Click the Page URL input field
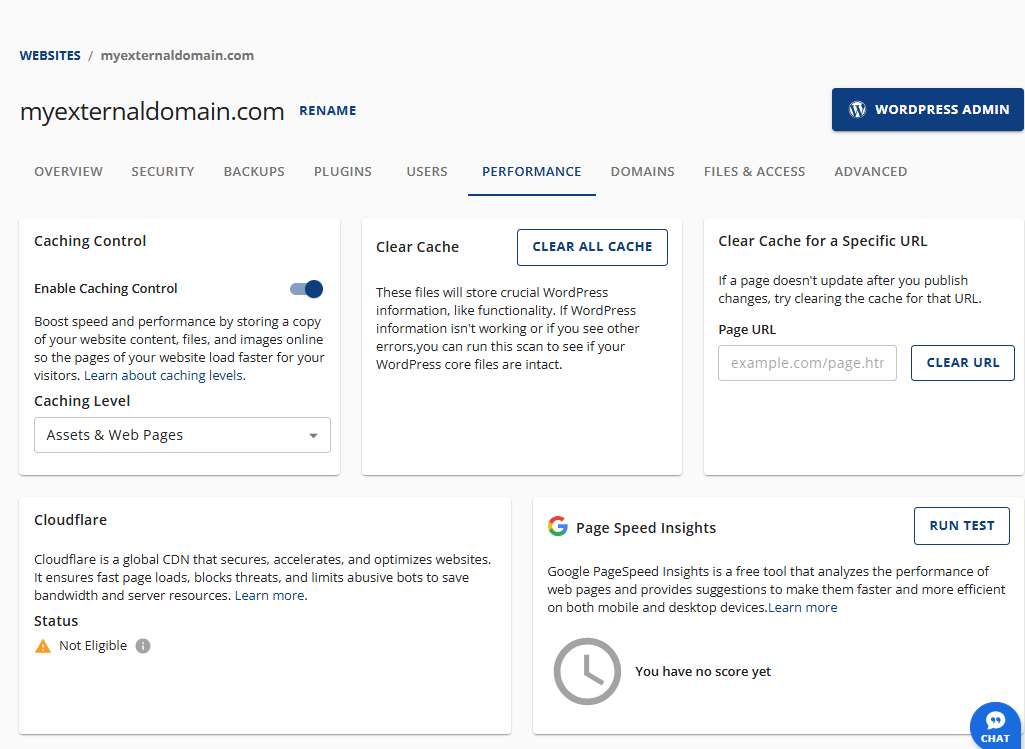 point(807,362)
